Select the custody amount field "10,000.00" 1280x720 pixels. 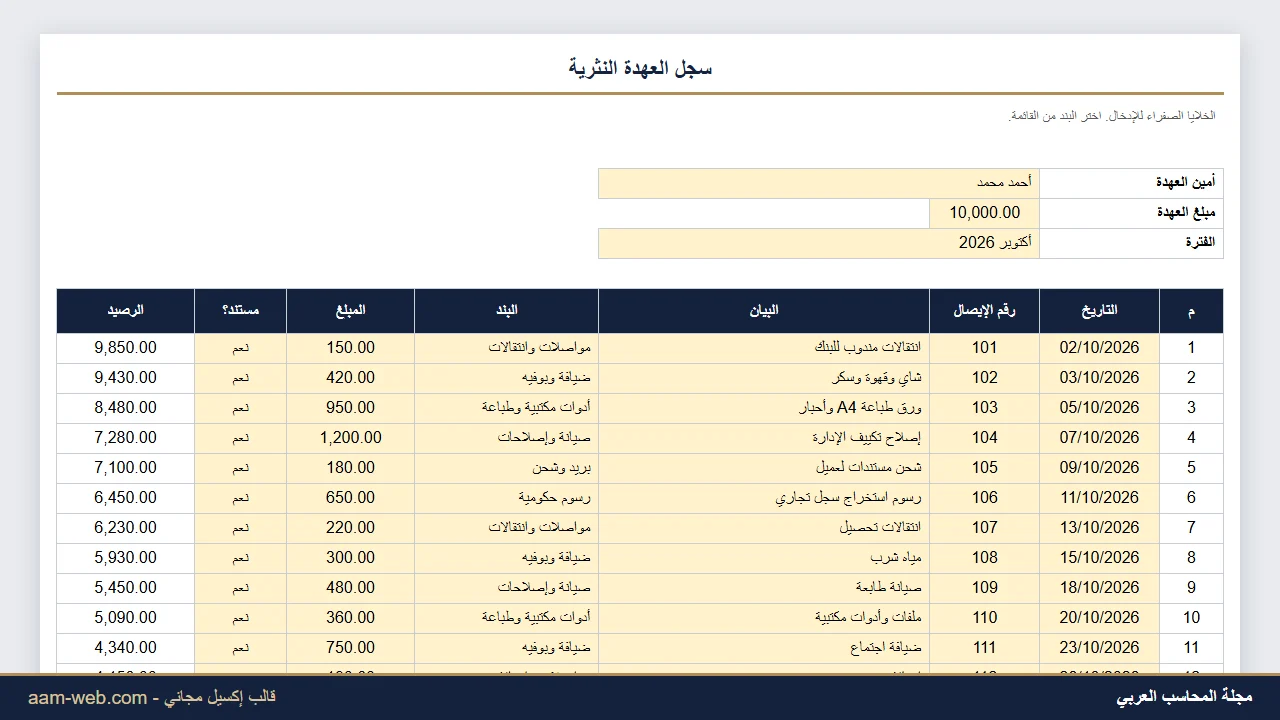click(x=985, y=213)
